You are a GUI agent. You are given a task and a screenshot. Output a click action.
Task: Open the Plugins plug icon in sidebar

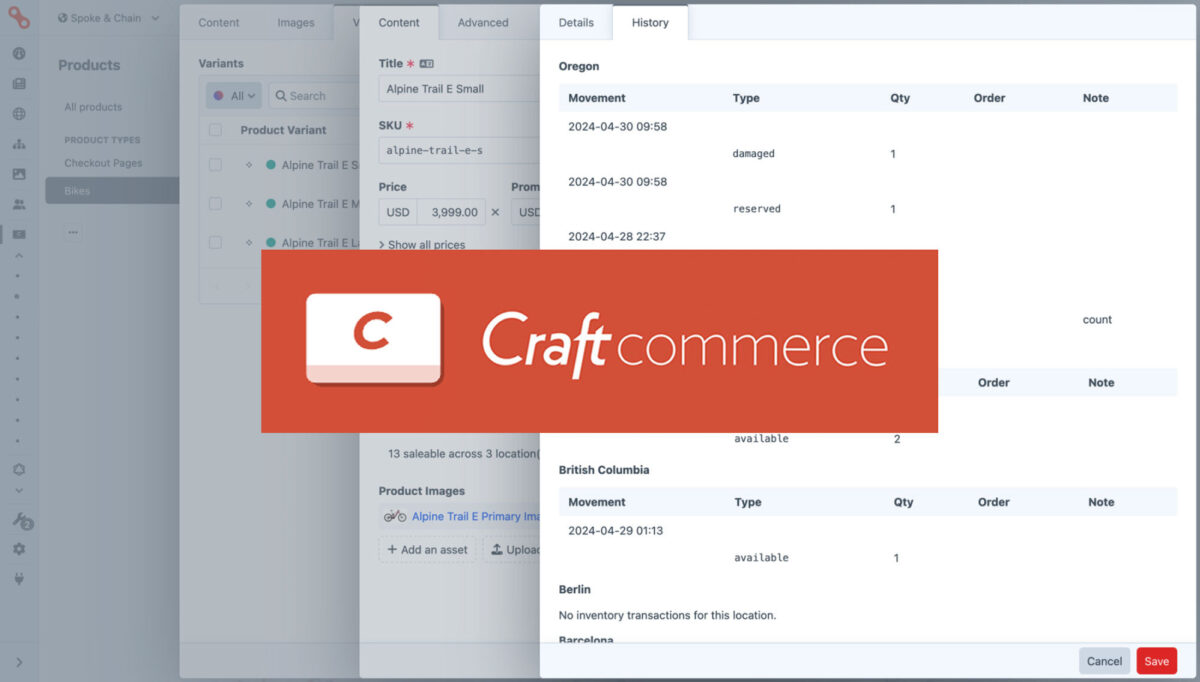[19, 579]
